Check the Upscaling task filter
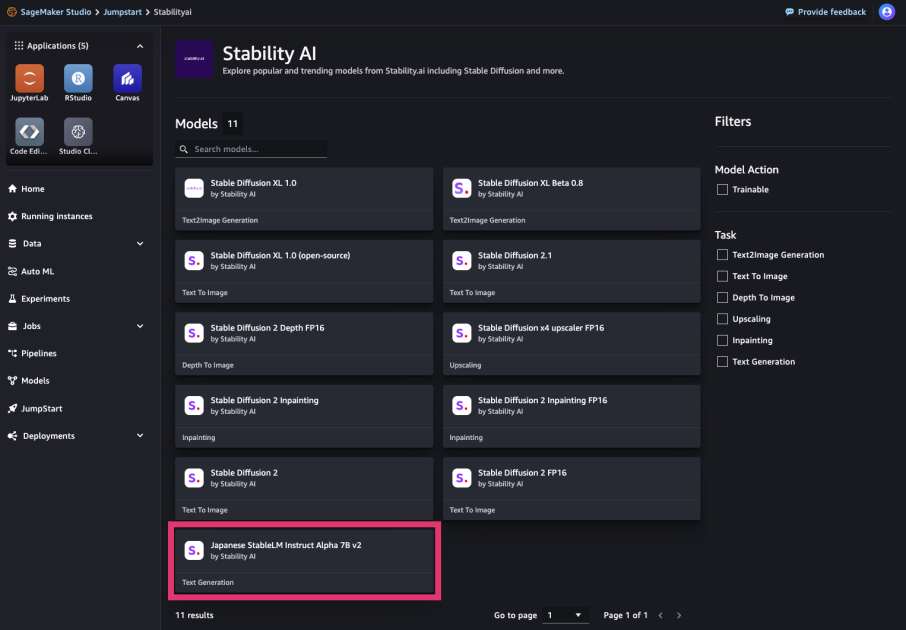This screenshot has width=906, height=630. (721, 318)
